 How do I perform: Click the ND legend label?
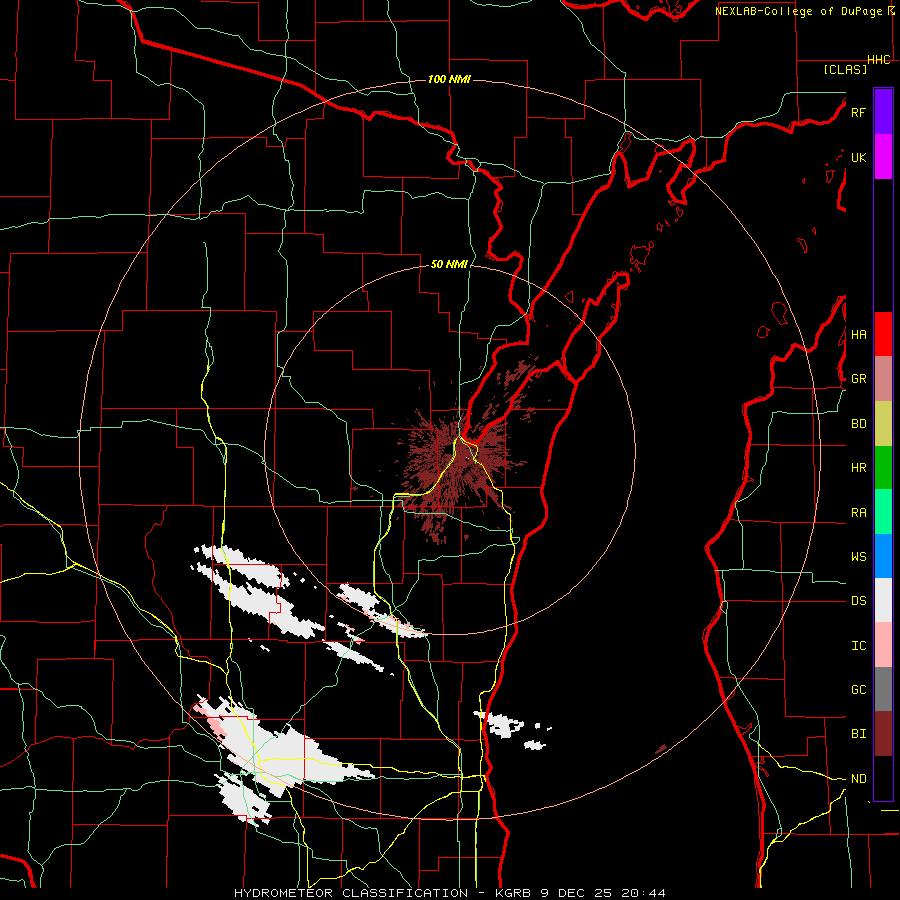coord(858,779)
